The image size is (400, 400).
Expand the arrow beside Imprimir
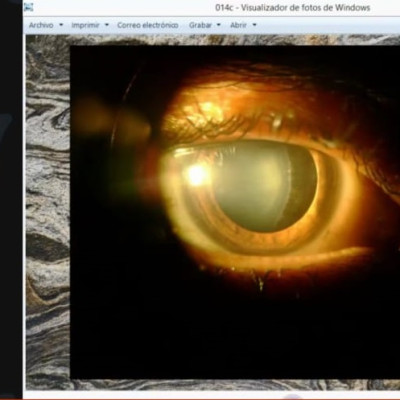(x=107, y=25)
